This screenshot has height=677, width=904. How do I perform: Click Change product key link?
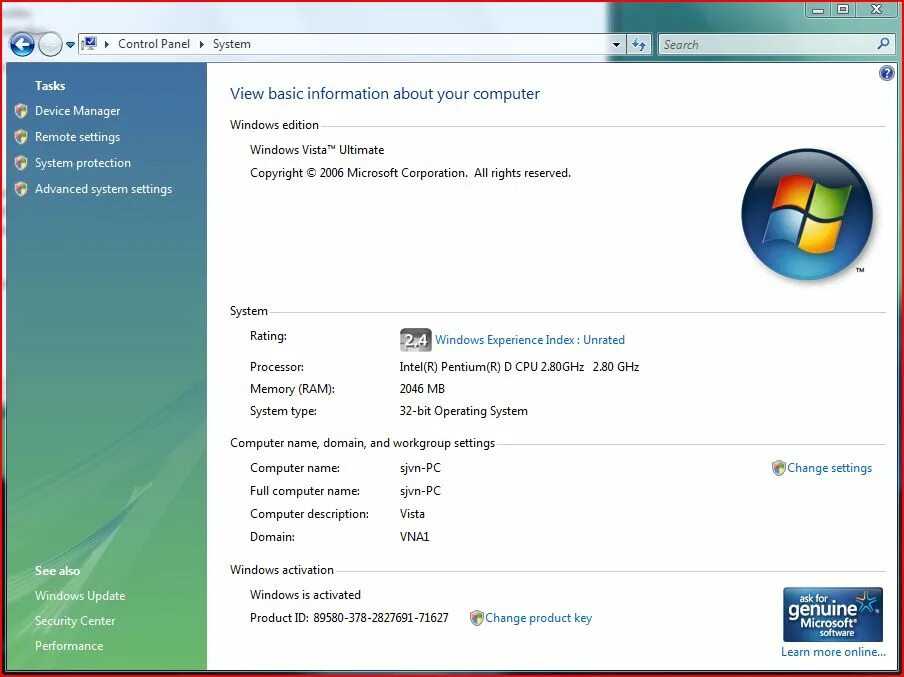[x=538, y=618]
